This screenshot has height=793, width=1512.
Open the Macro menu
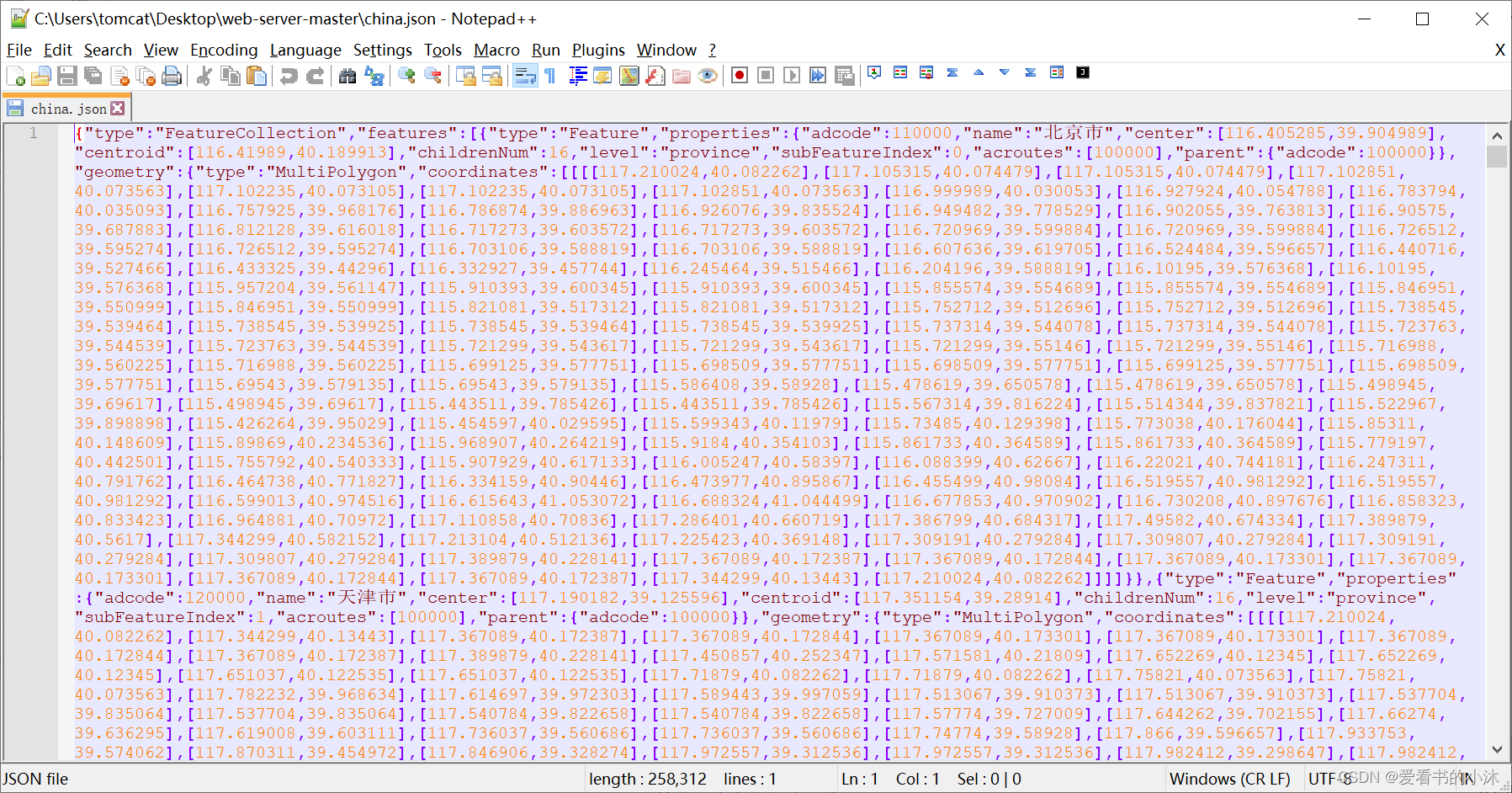click(x=496, y=51)
